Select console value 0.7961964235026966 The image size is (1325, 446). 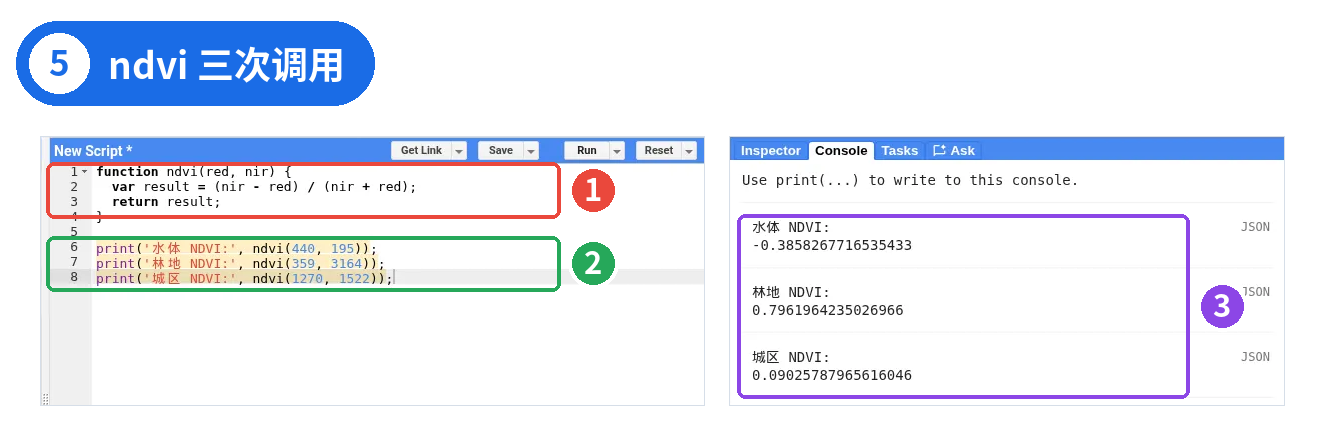(828, 310)
